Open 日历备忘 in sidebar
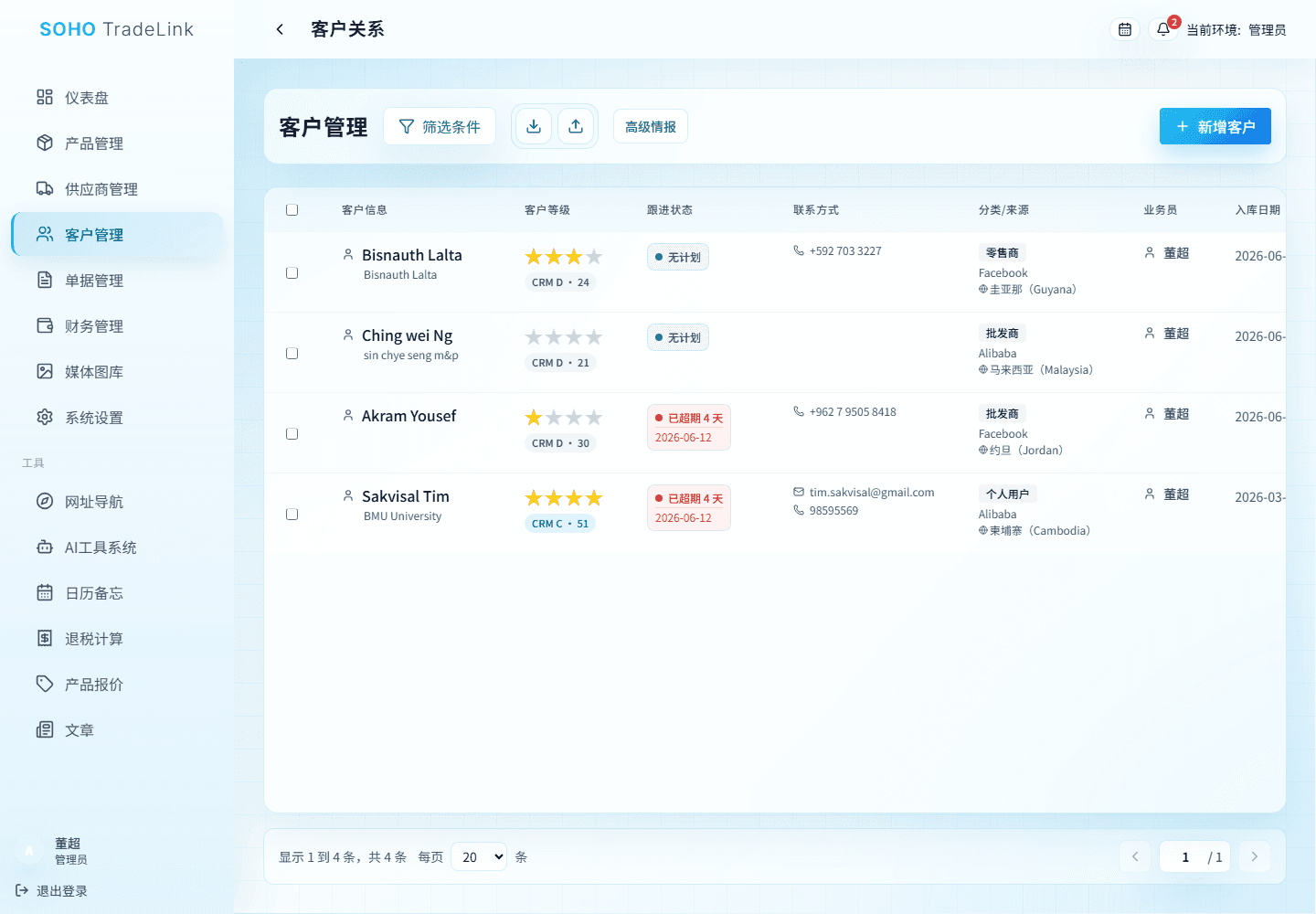This screenshot has width=1316, height=914. click(x=117, y=592)
